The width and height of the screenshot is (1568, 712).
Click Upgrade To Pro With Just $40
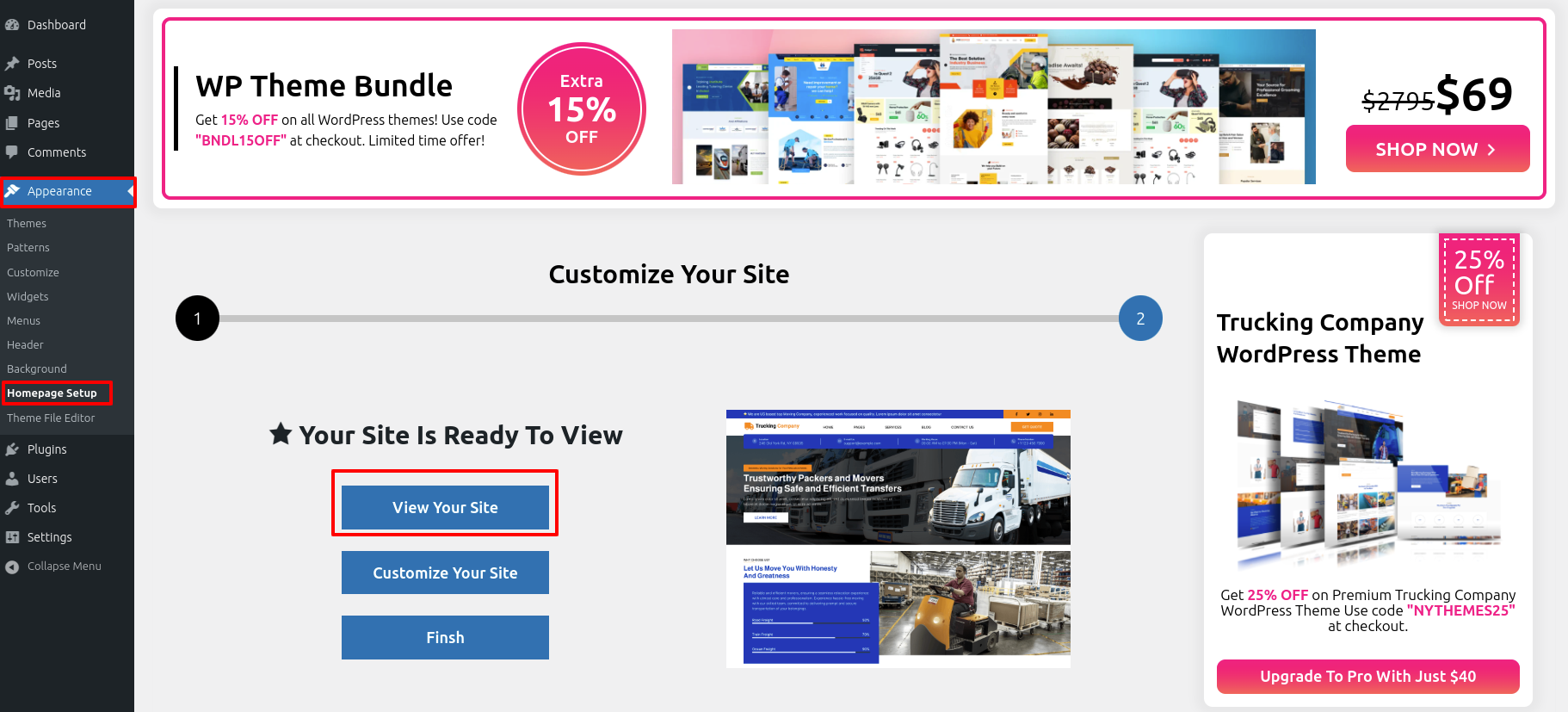click(1367, 677)
